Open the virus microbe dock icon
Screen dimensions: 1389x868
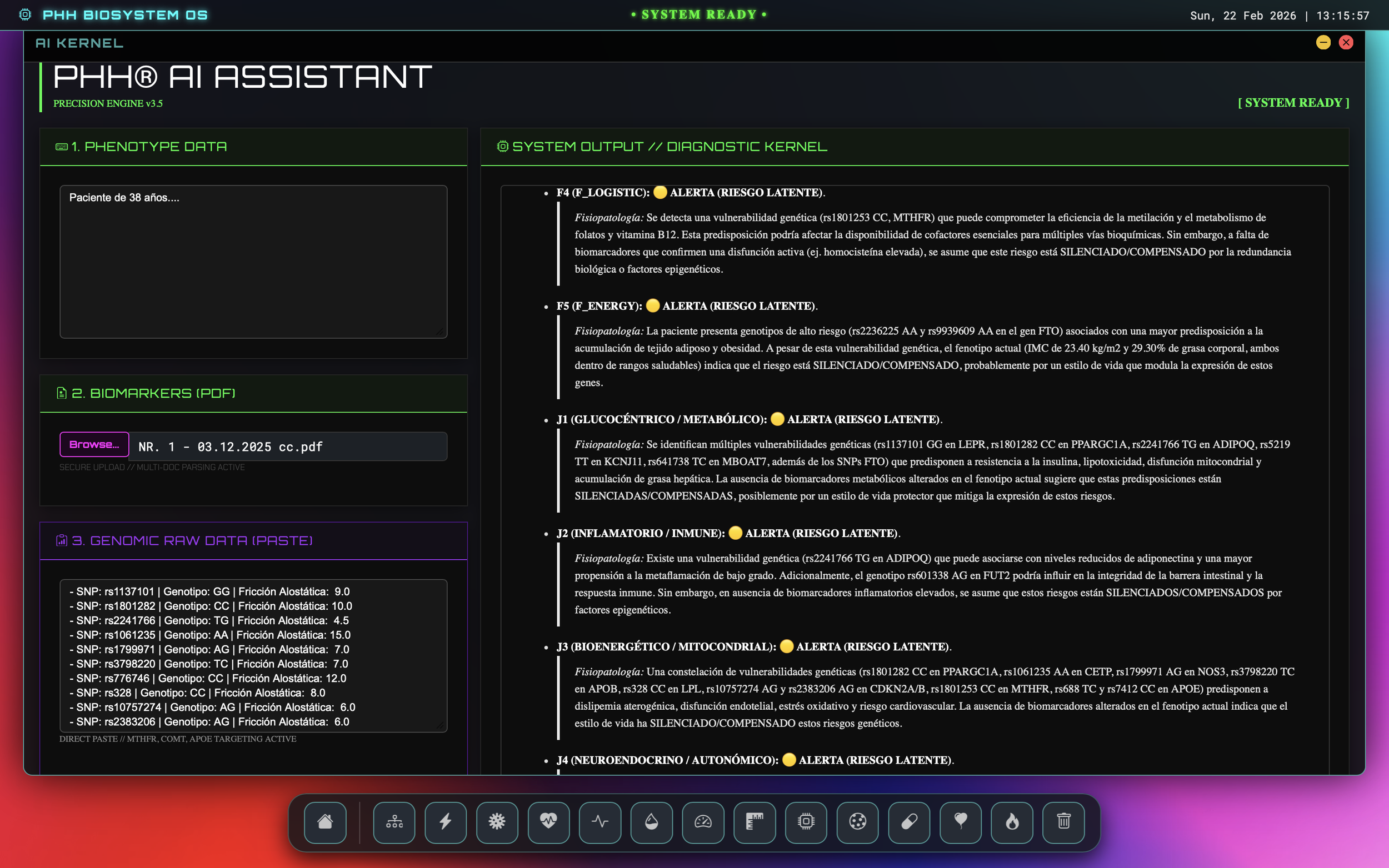497,821
